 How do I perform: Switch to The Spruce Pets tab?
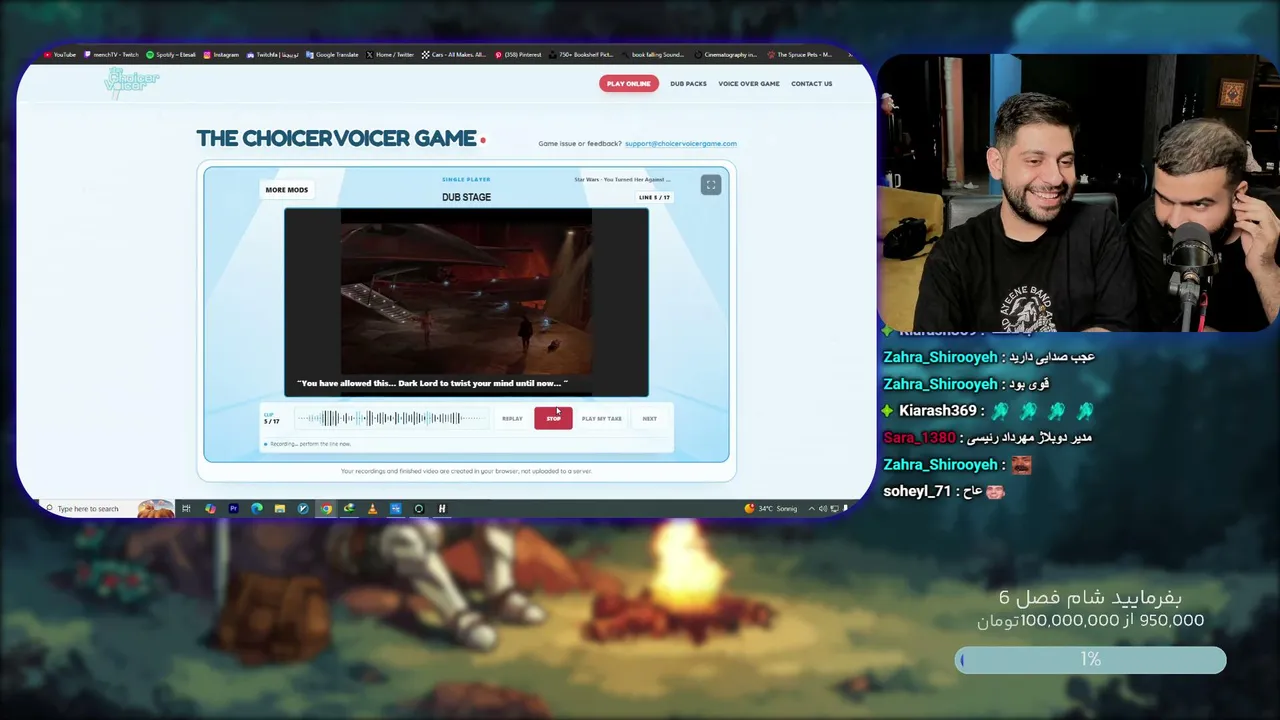(800, 55)
